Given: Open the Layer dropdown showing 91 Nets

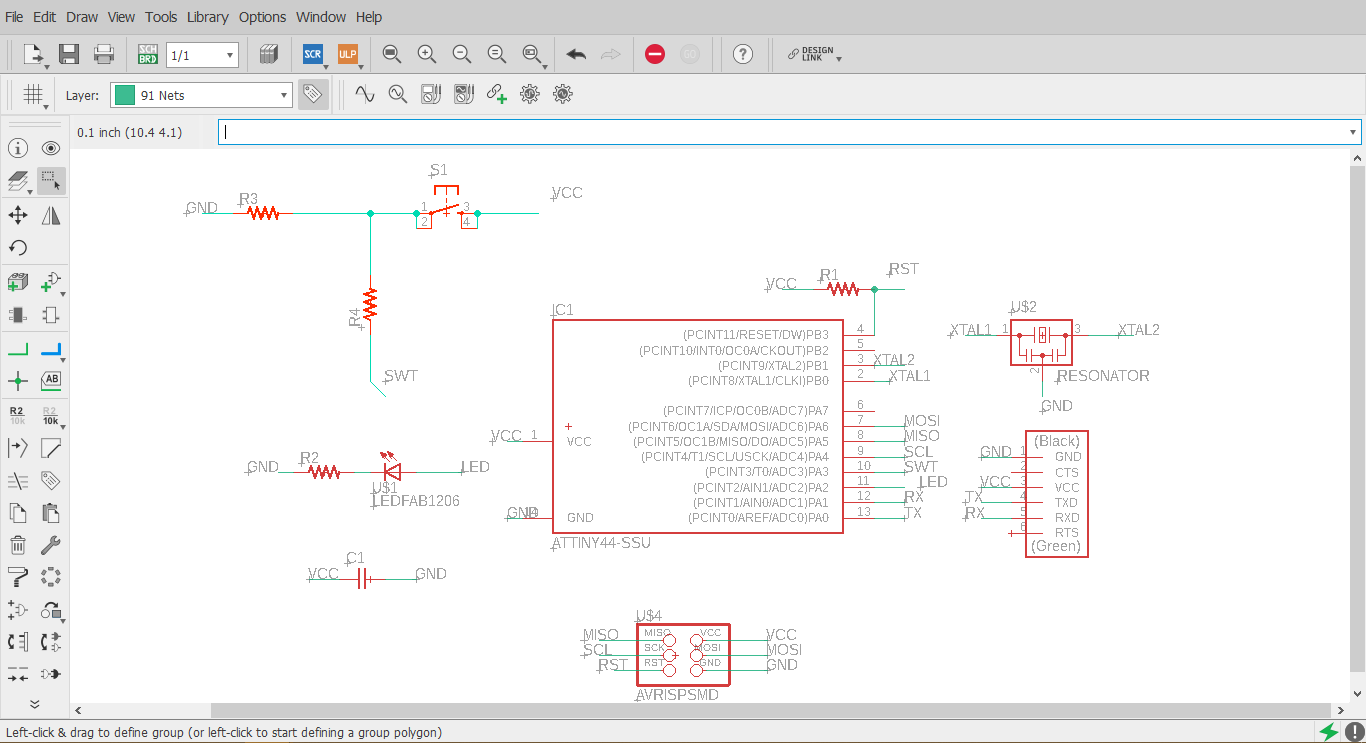Looking at the screenshot, I should pos(201,95).
